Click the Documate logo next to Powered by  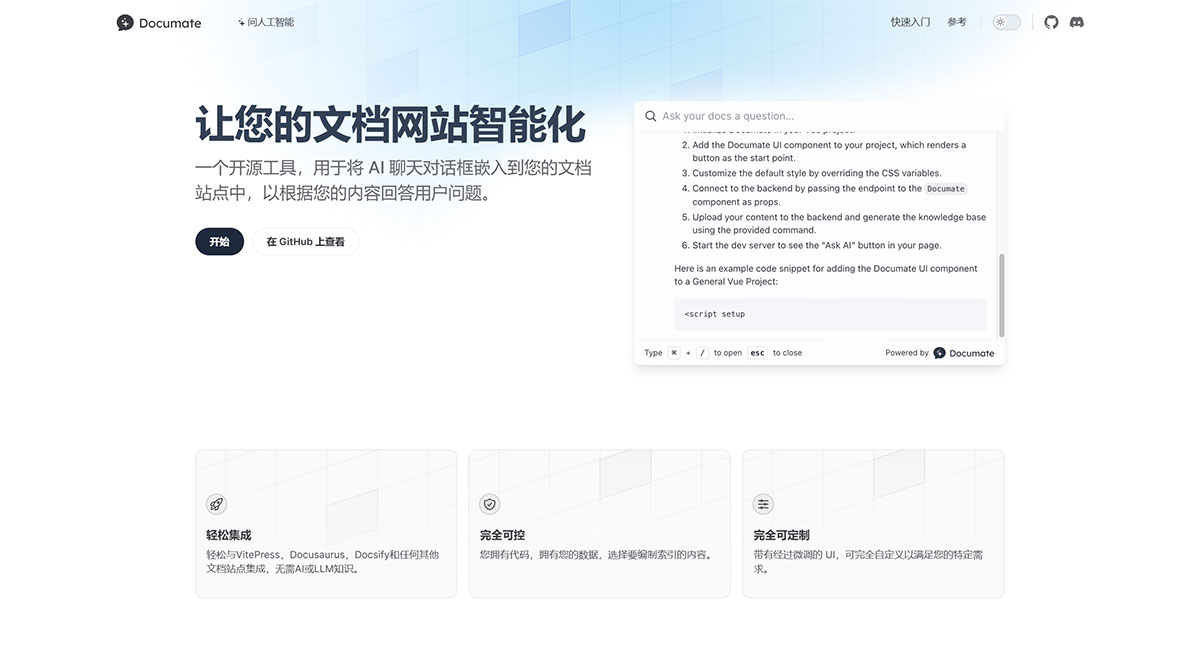click(938, 352)
